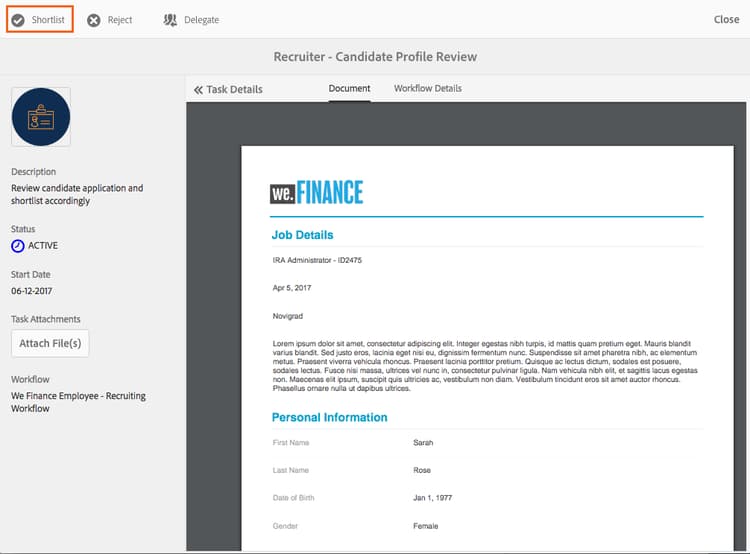Click the Delegate people icon

coord(170,20)
